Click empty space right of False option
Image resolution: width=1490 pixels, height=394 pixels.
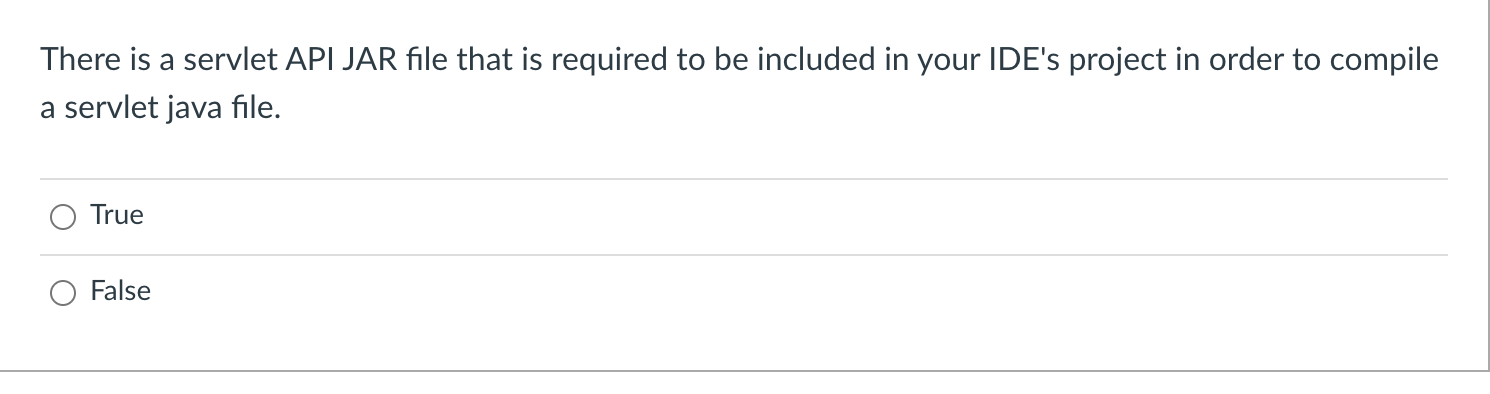pos(800,293)
